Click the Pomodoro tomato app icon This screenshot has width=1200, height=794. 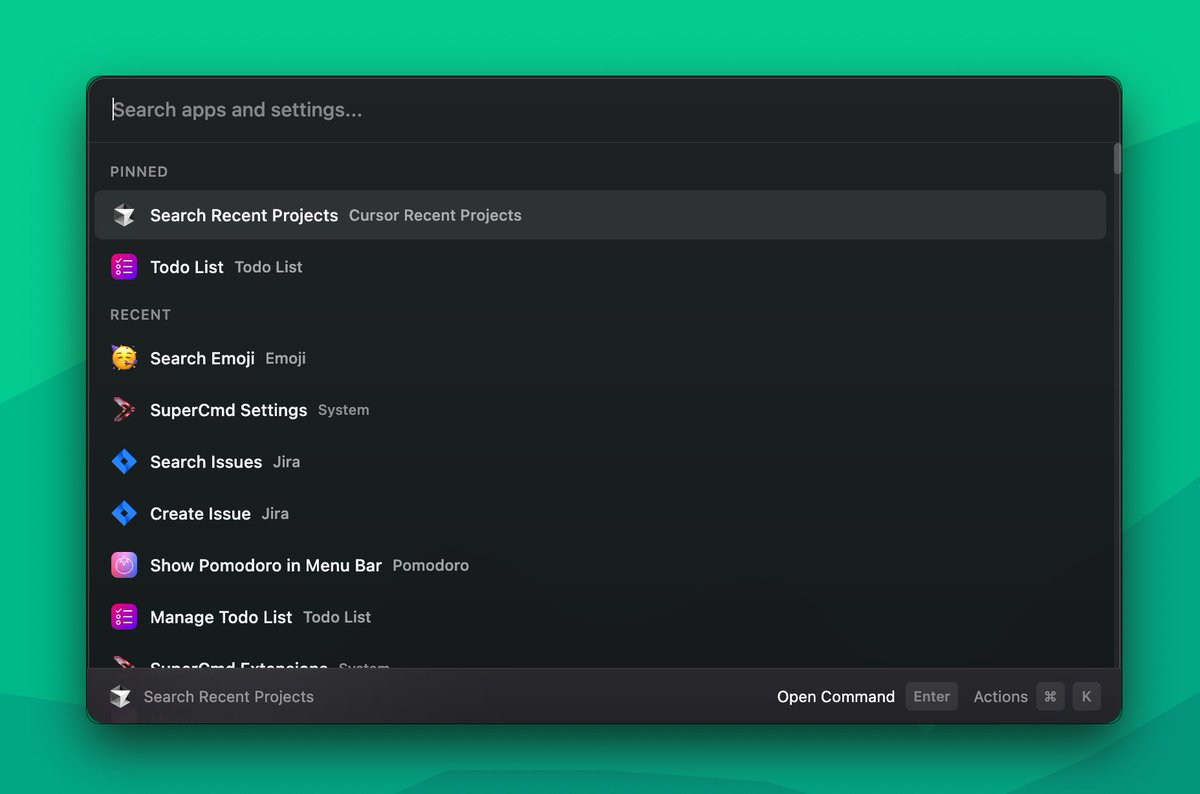click(123, 565)
